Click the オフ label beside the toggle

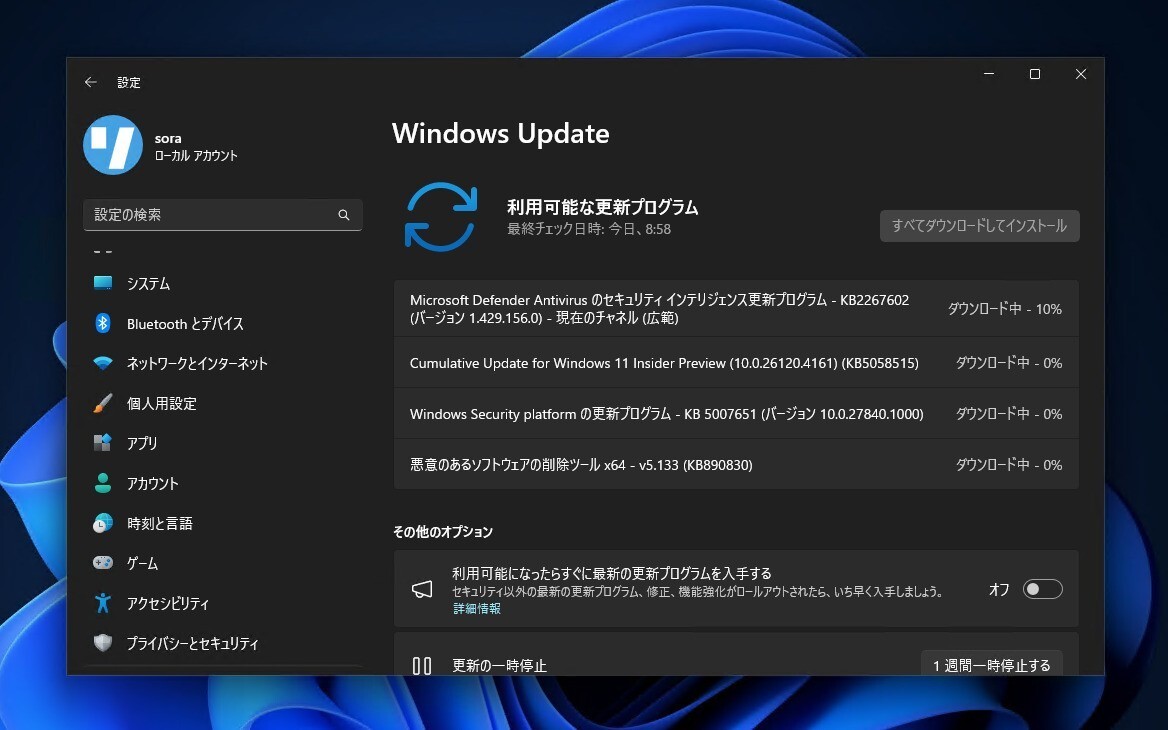click(x=999, y=590)
